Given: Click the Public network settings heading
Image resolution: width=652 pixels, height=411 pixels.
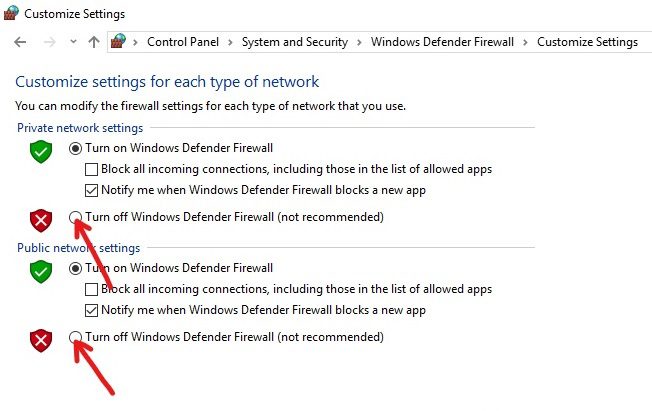Looking at the screenshot, I should pos(79,248).
